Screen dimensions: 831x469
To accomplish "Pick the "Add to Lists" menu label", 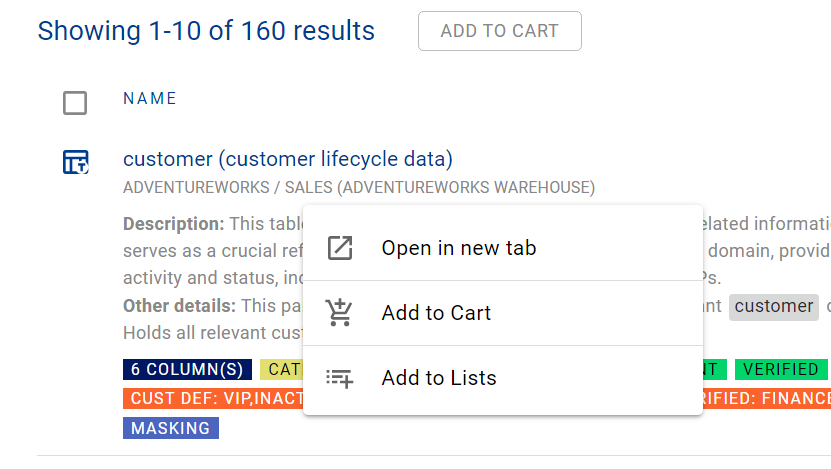I will coord(439,378).
